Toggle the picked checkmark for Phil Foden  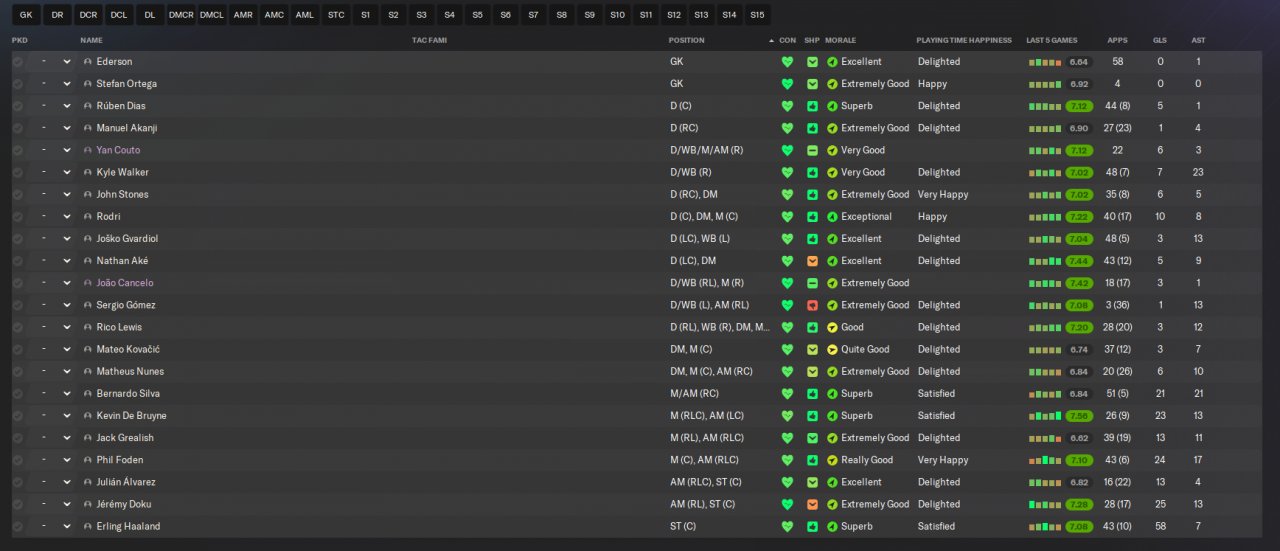[18, 460]
